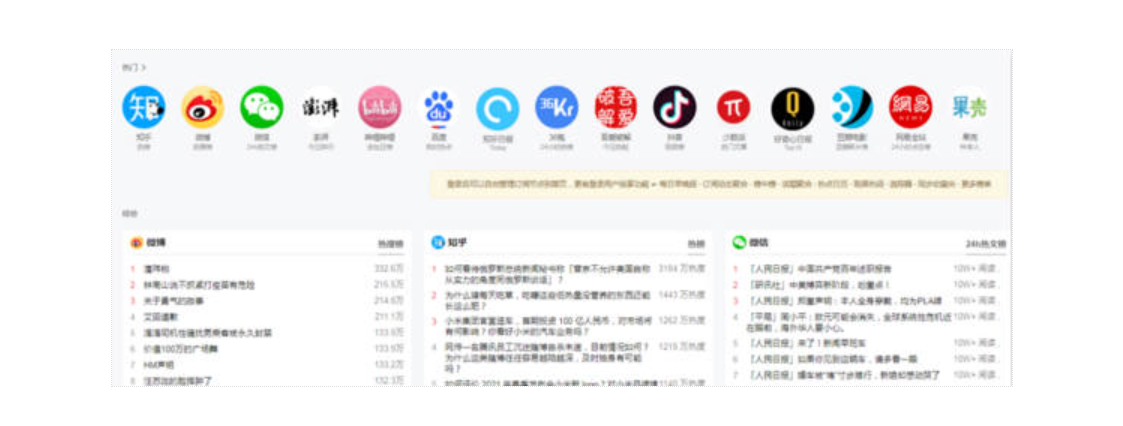1123x426 pixels.
Task: Select the 热搜榜 tab in Weibo panel
Action: 391,244
